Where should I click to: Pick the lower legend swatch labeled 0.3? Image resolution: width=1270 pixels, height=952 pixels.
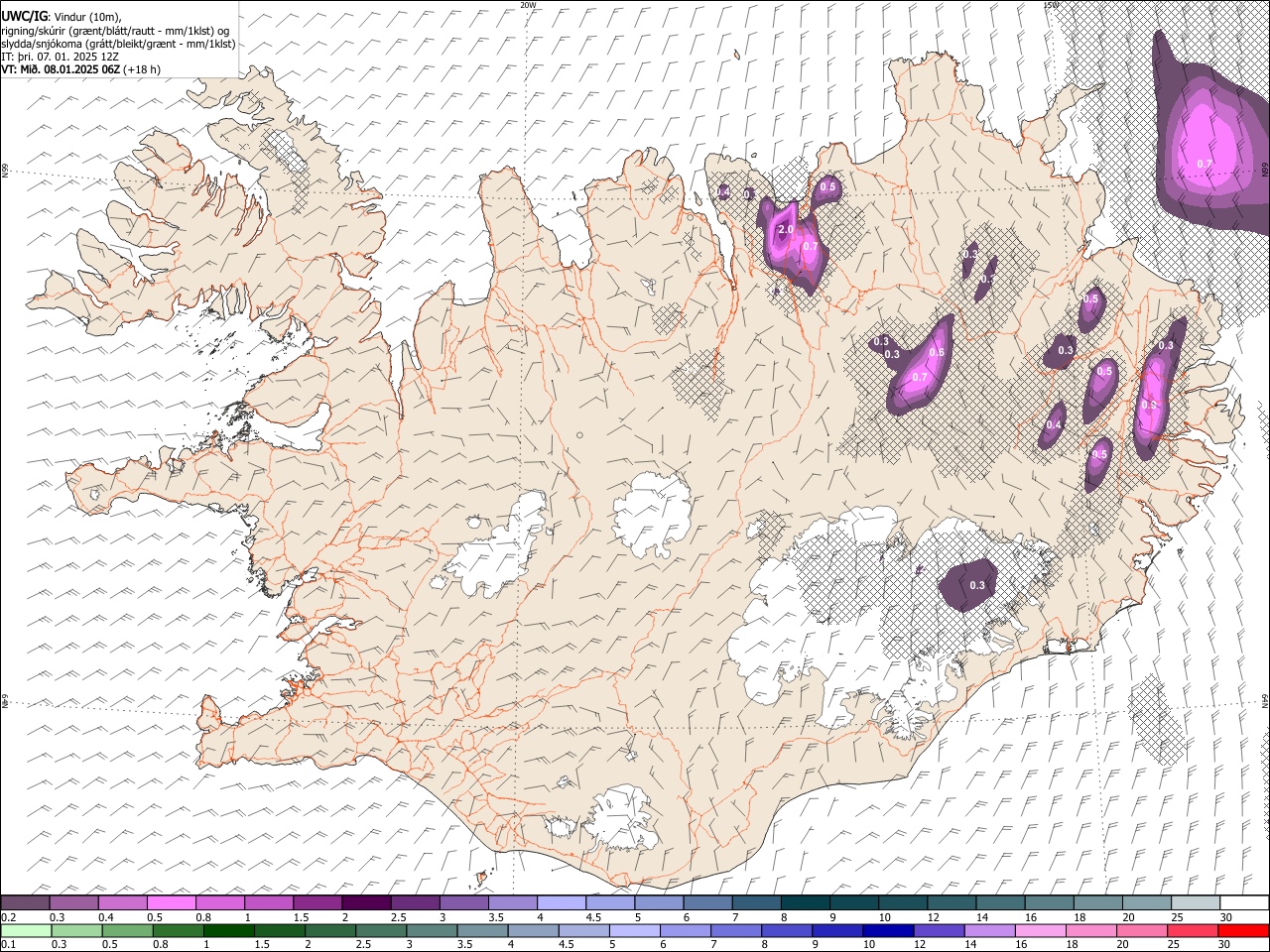(76, 930)
